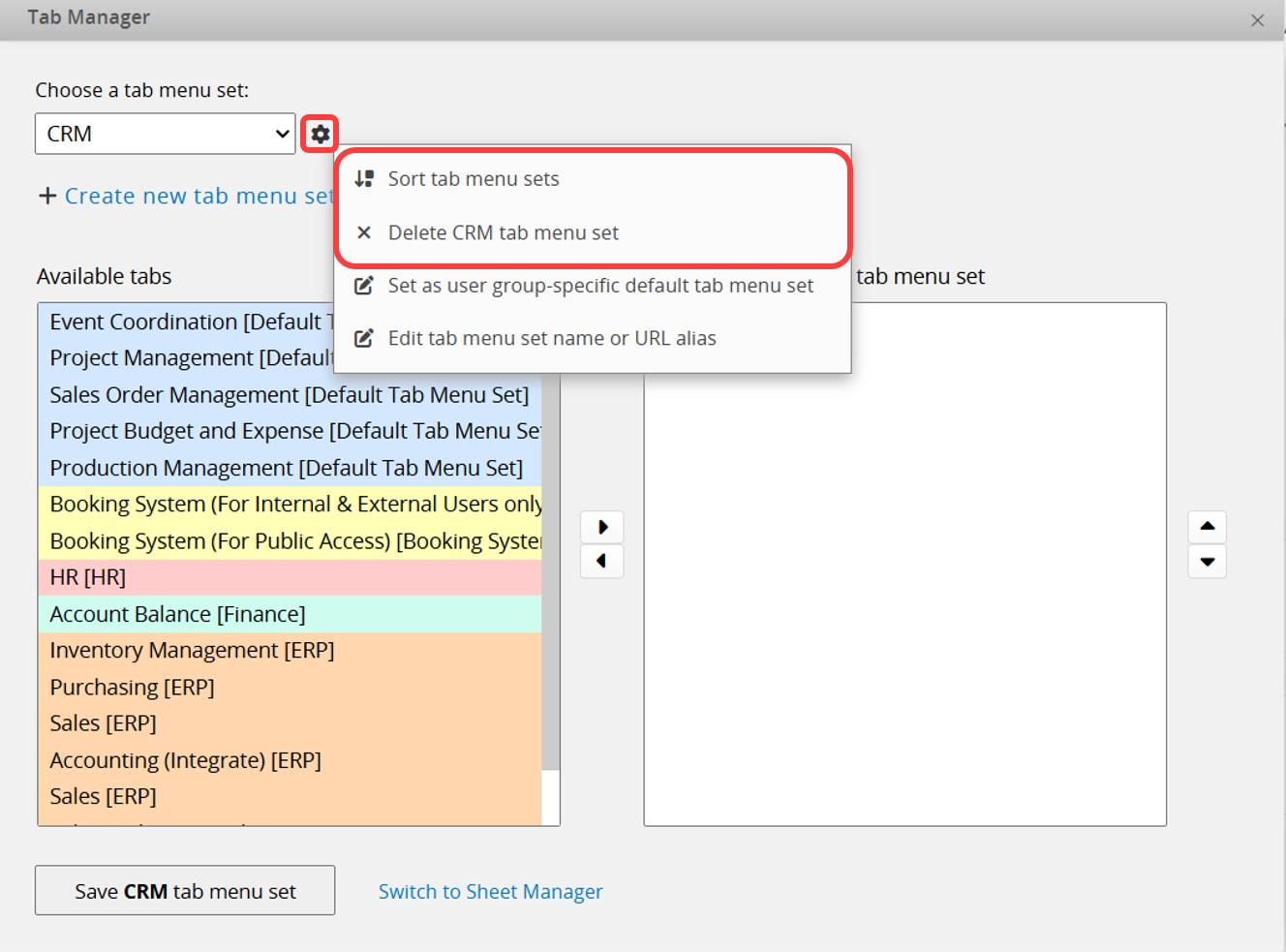Screen dimensions: 1286x952
Task: Select Account Balance [Finance] list item
Action: [x=177, y=615]
